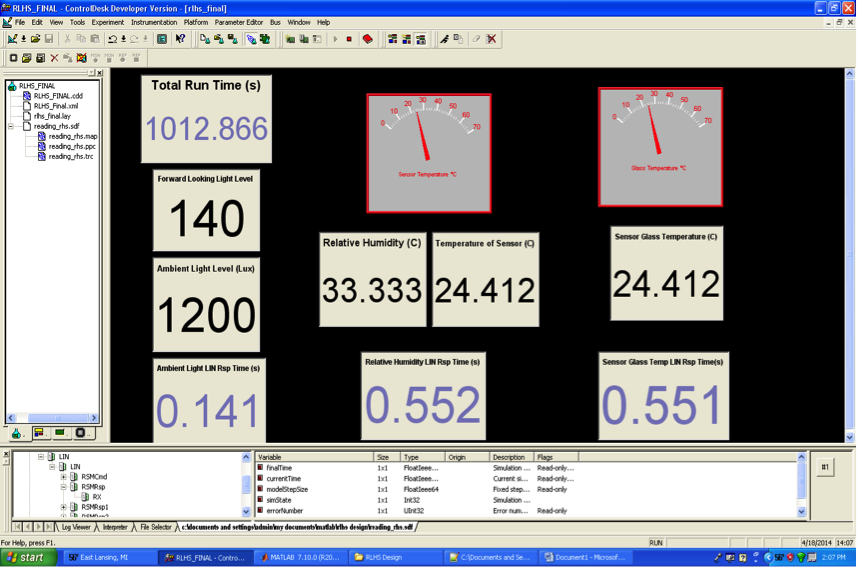Click the red Stop square icon
Viewport: 857px width, 567px height.
[349, 39]
